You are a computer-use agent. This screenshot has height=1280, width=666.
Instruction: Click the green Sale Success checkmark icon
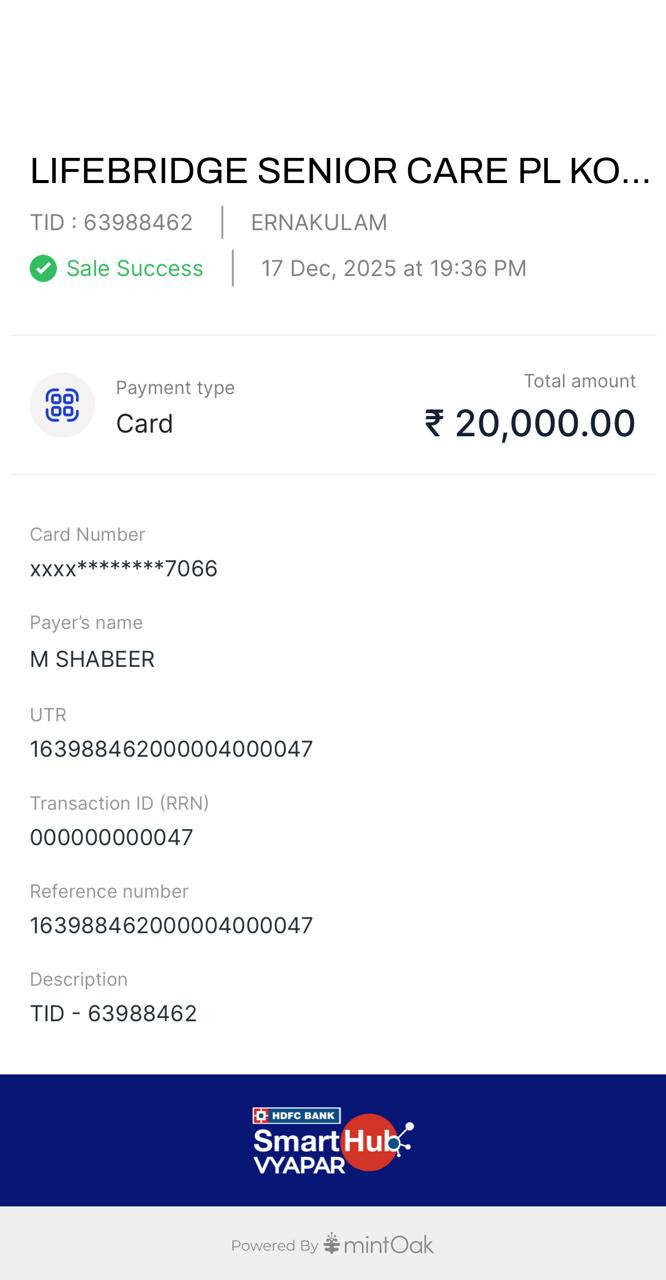click(x=43, y=268)
